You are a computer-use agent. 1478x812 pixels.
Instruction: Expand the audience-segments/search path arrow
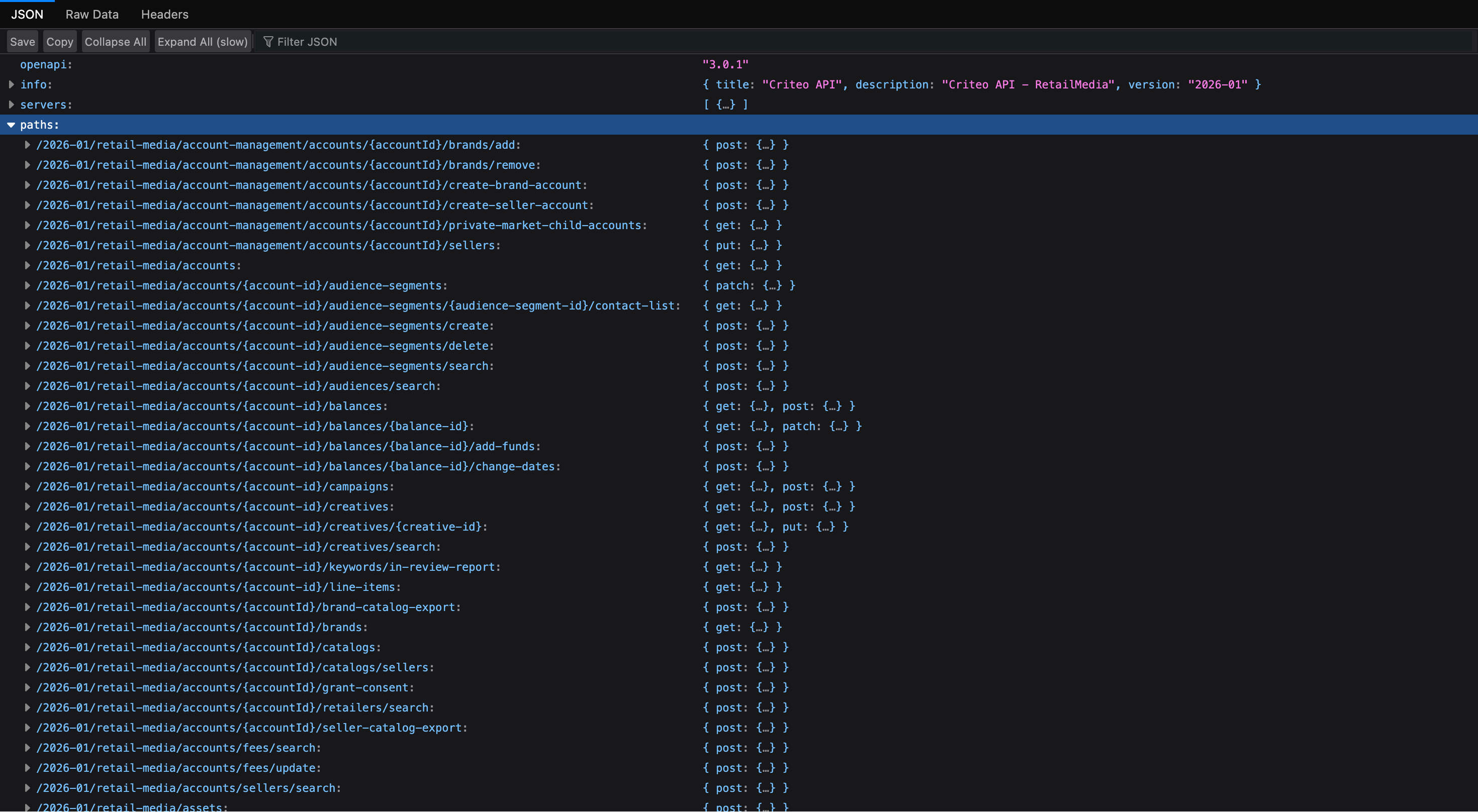coord(28,366)
